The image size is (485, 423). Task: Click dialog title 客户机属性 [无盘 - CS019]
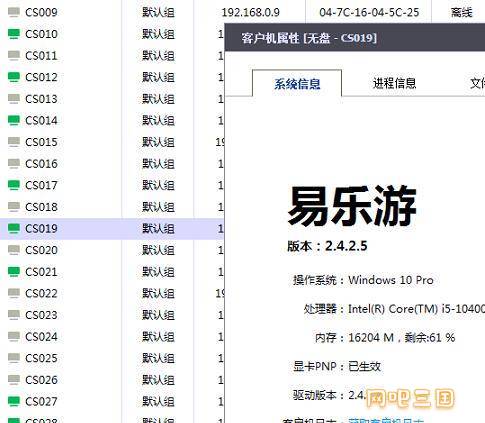(309, 38)
